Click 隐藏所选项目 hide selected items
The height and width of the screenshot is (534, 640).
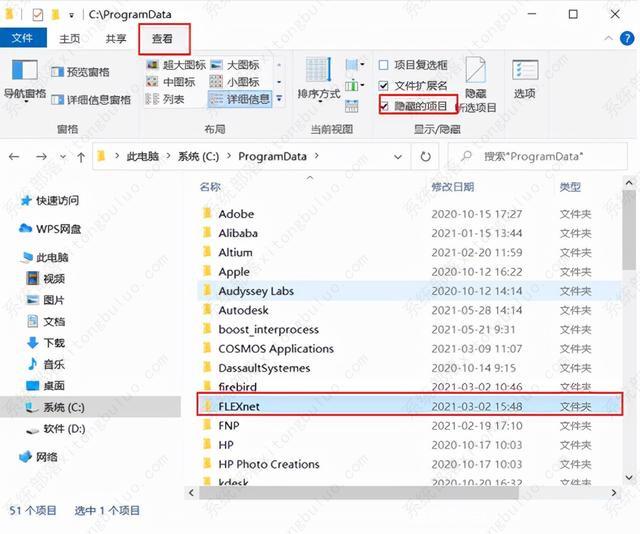pos(476,85)
